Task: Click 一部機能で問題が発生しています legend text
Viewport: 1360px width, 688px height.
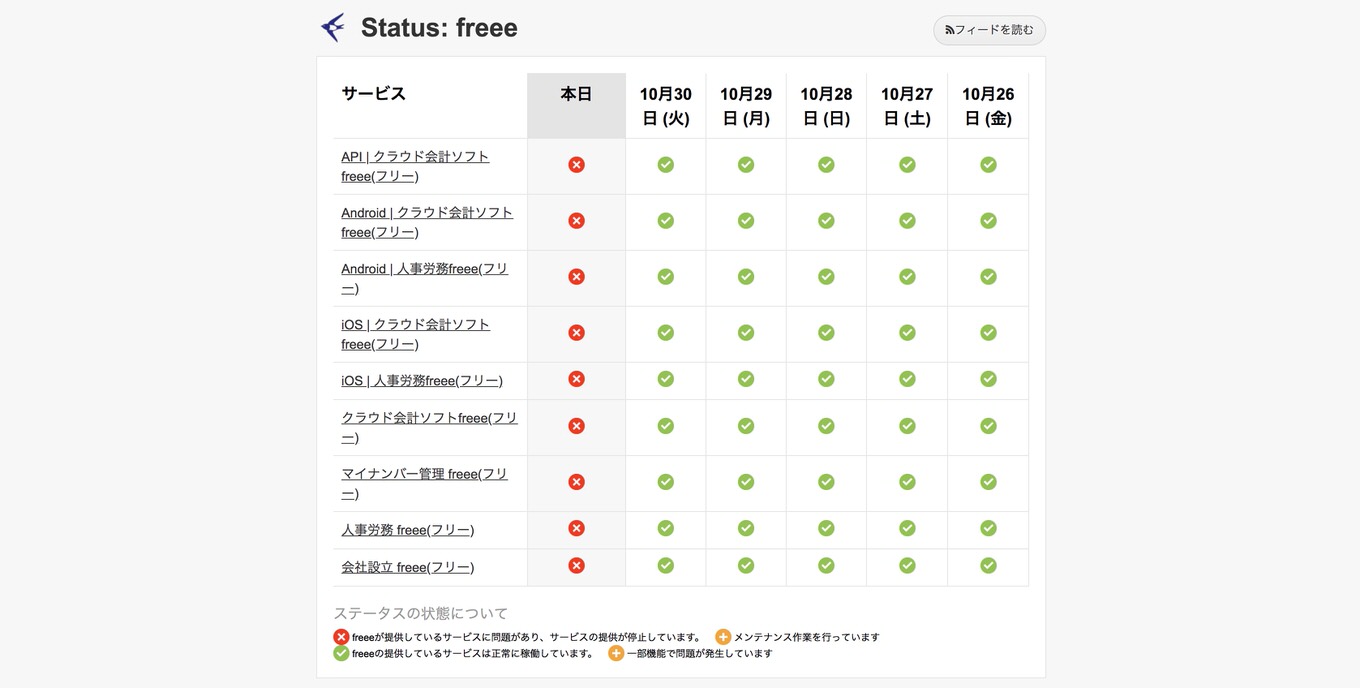Action: click(x=700, y=654)
